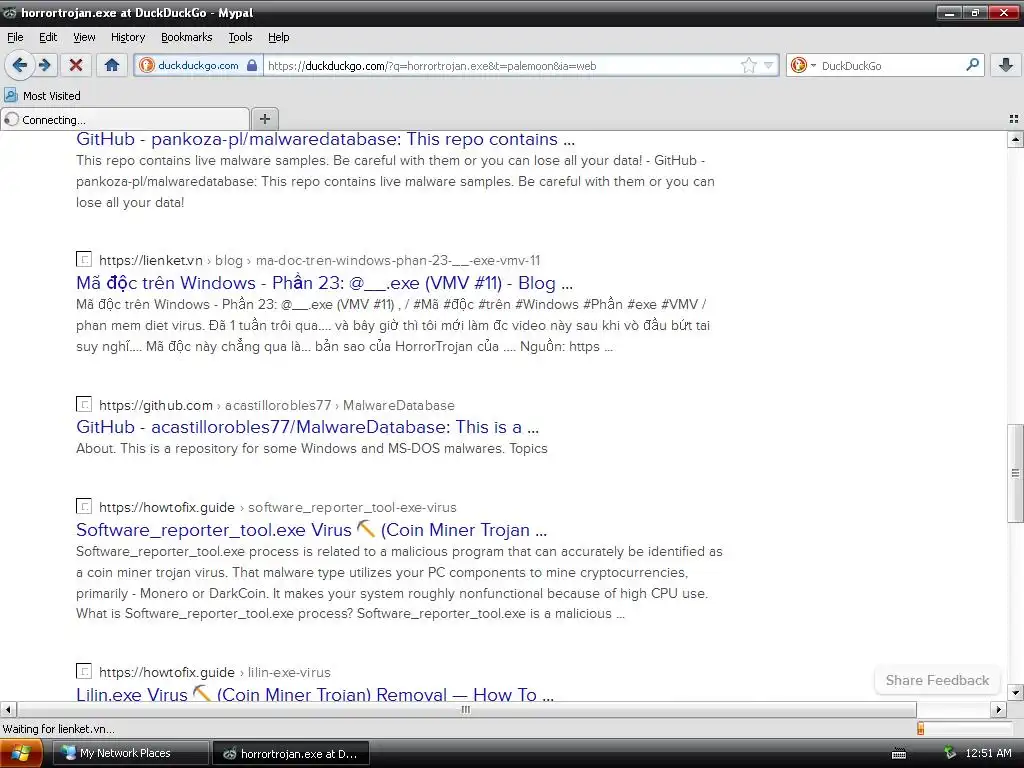Image resolution: width=1024 pixels, height=768 pixels.
Task: Open the Bookmarks menu
Action: click(x=187, y=37)
